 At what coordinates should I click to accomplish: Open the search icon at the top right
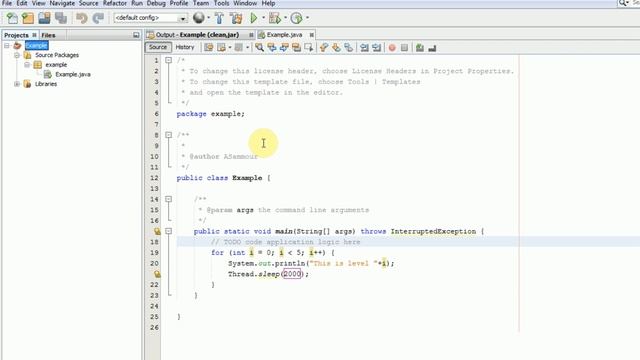point(623,3)
